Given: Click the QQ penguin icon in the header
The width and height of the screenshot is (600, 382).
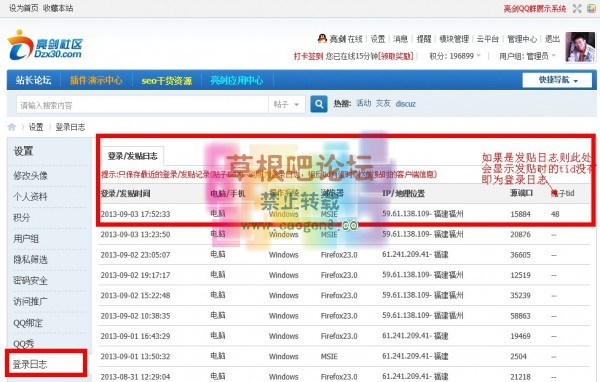Looking at the screenshot, I should (x=322, y=39).
